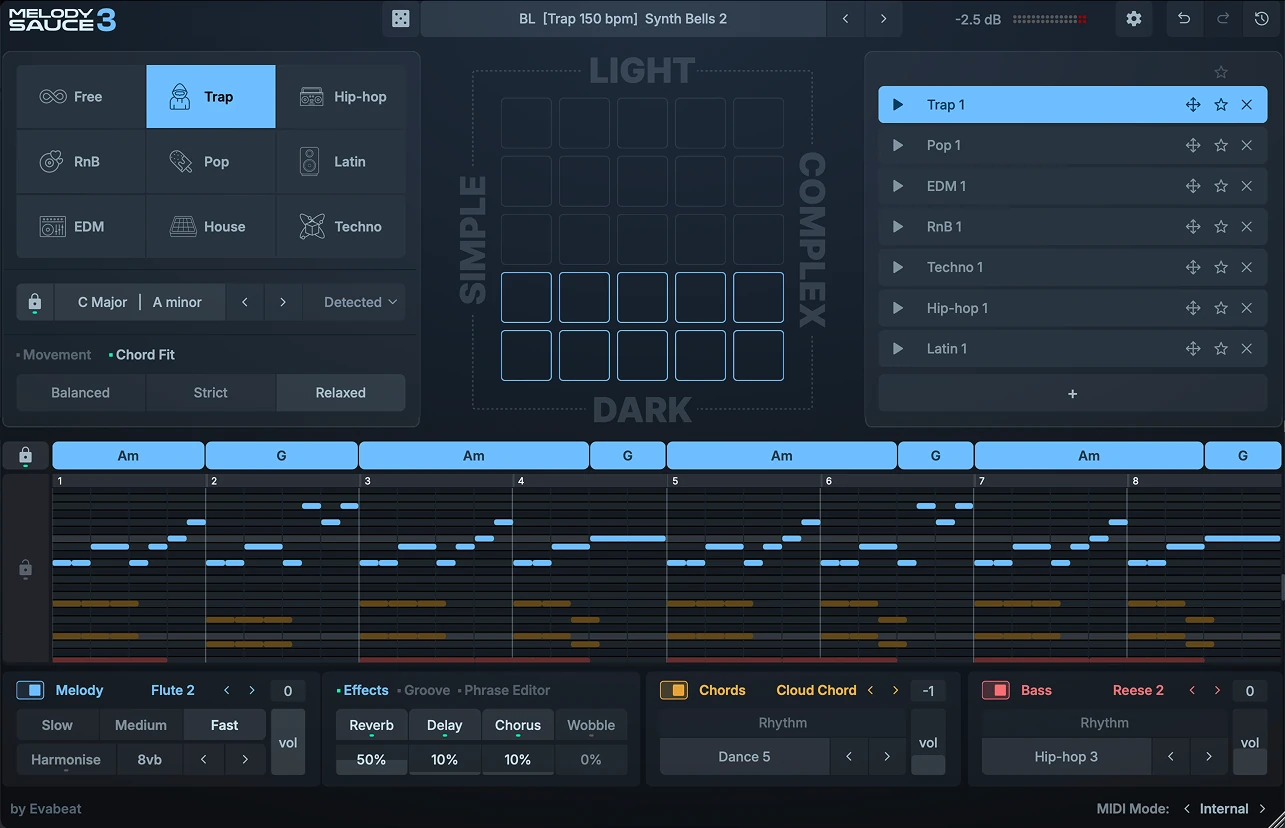1285x828 pixels.
Task: Click the dice randomize icon beside preset name
Action: 400,19
